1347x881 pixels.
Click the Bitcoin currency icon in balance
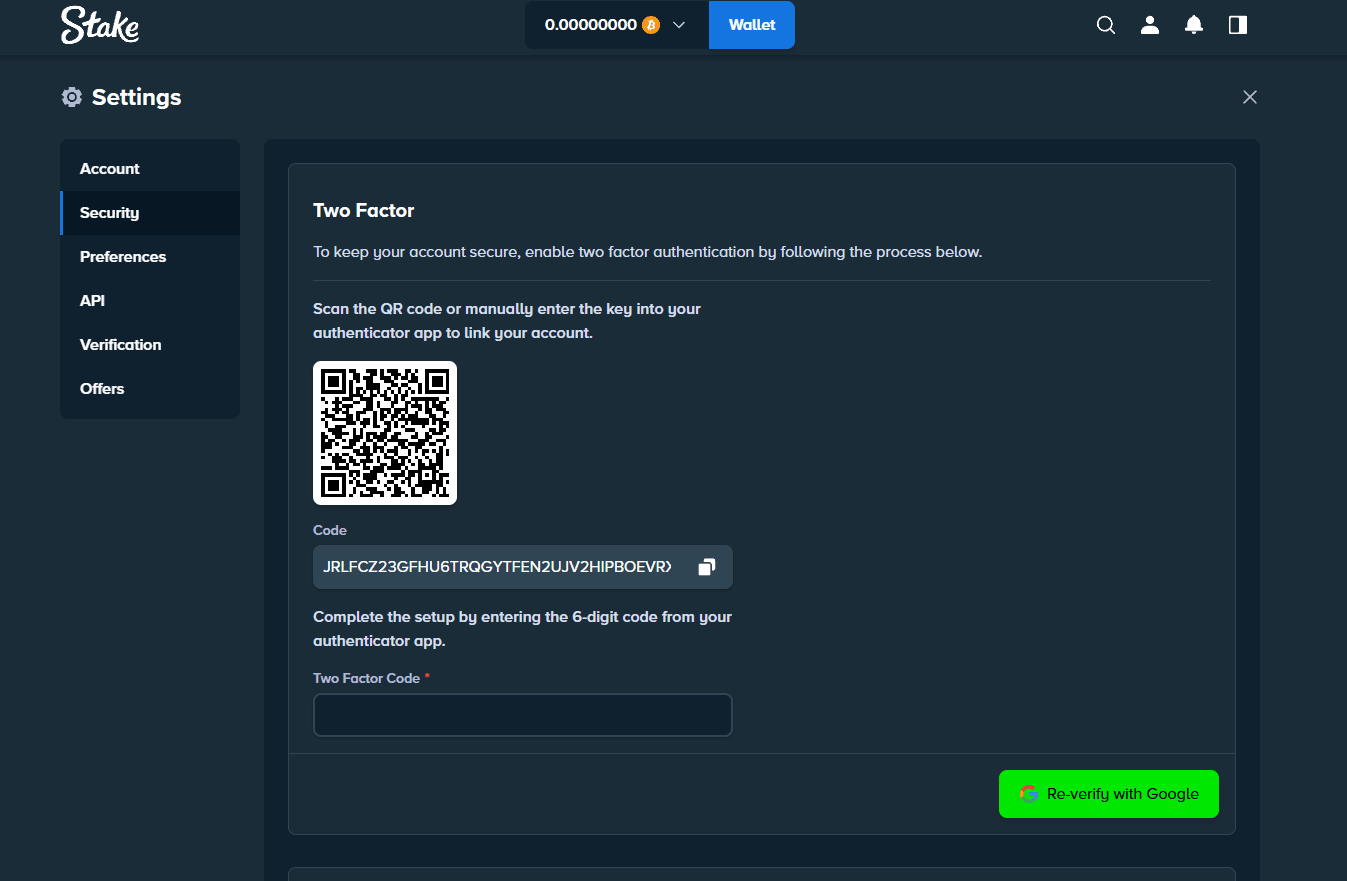(650, 24)
